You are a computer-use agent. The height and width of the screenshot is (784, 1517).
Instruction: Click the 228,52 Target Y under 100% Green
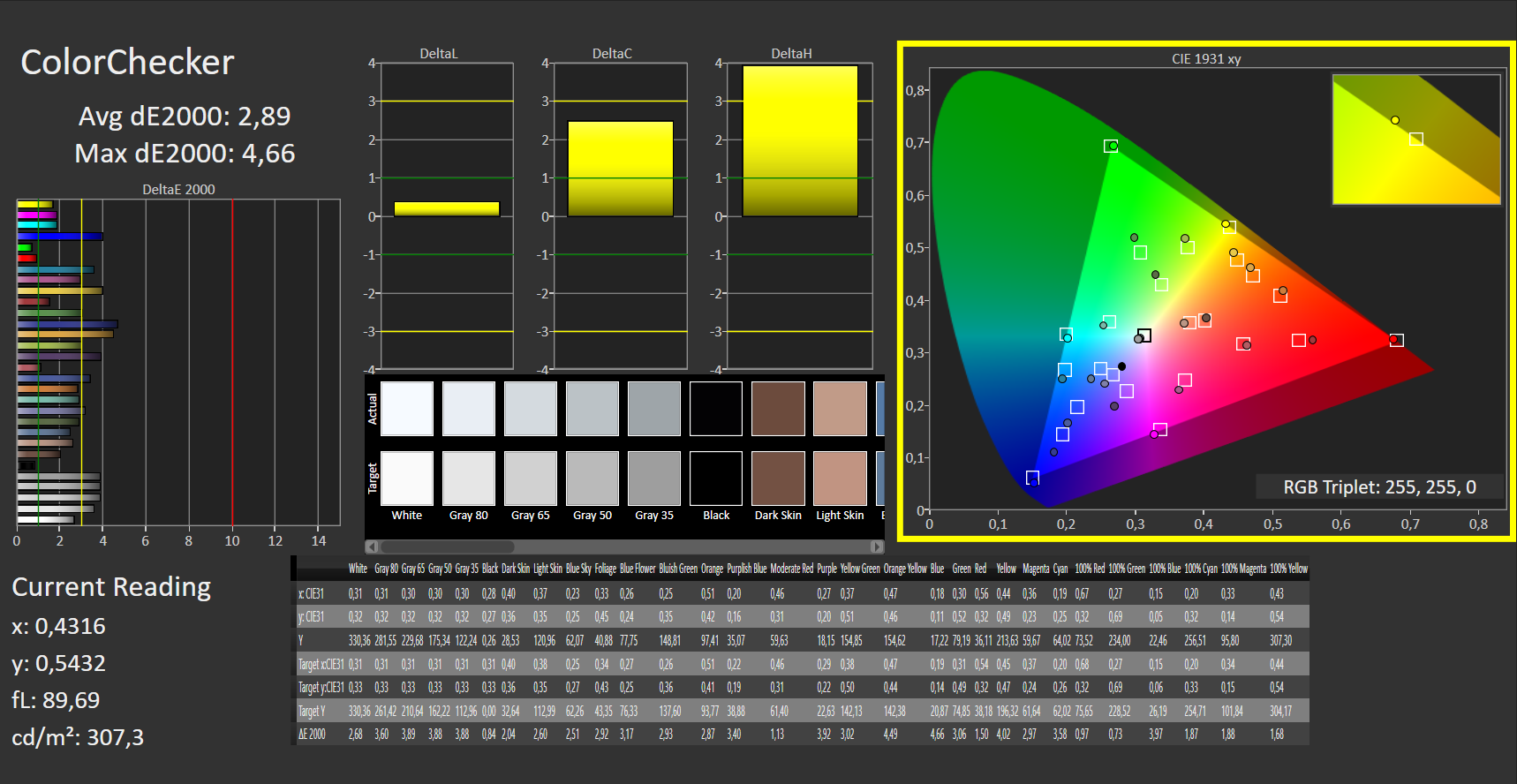coord(1120,711)
